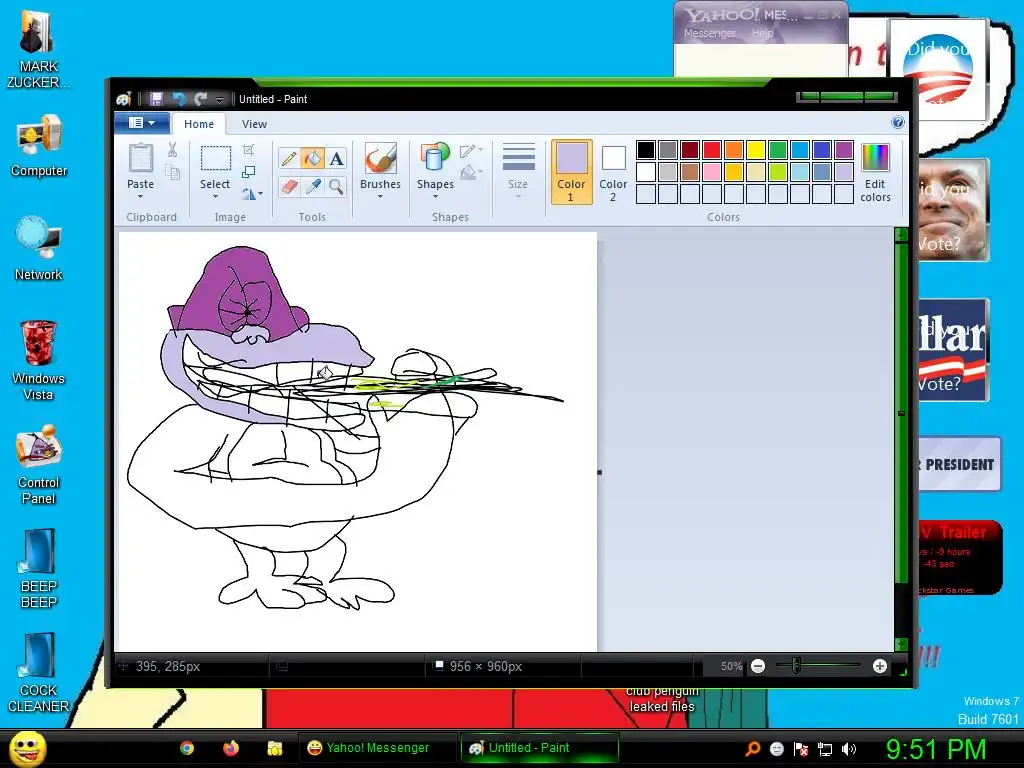
Task: Click the zoom slider handle
Action: click(796, 666)
